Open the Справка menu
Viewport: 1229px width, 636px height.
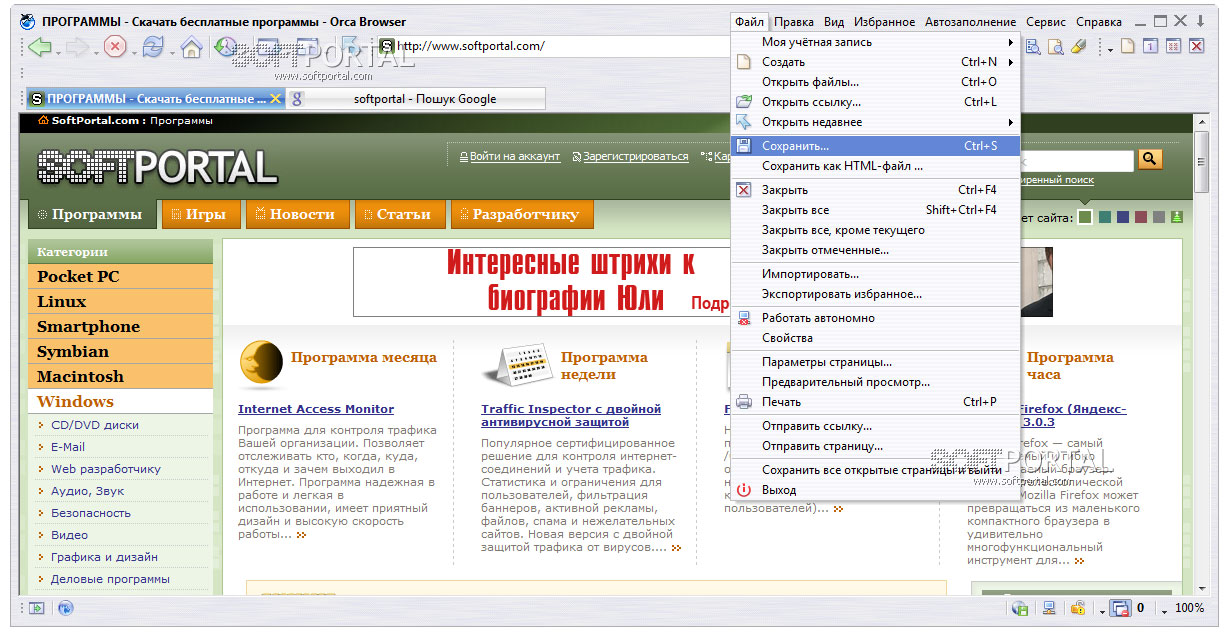(x=1098, y=22)
